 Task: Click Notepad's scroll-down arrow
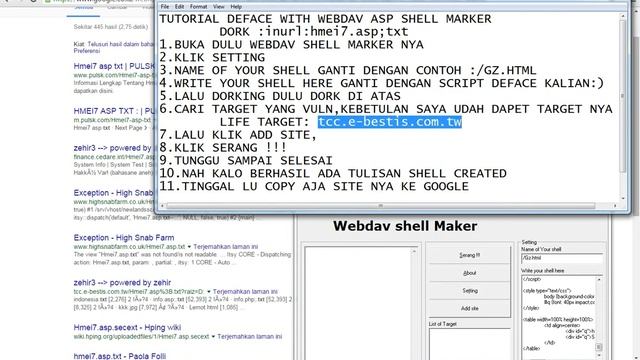click(x=622, y=198)
